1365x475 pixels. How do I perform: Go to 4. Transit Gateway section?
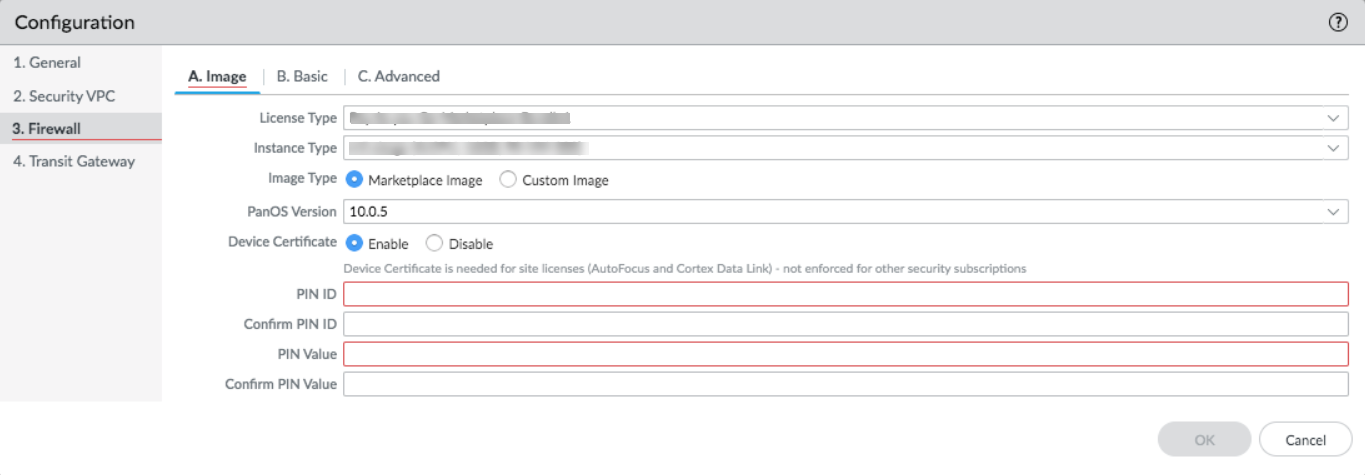coord(74,161)
